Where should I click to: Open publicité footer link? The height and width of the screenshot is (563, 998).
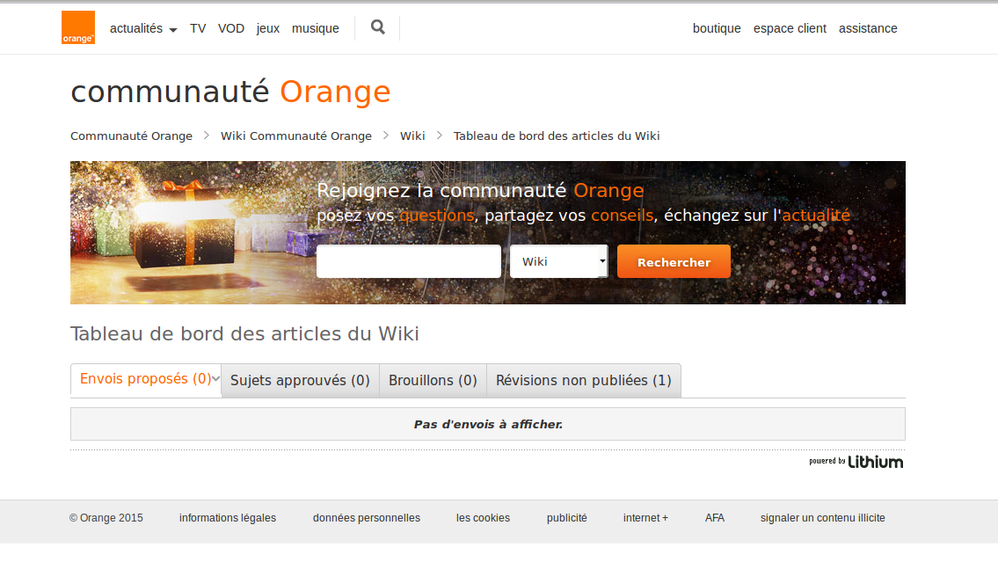coord(566,518)
